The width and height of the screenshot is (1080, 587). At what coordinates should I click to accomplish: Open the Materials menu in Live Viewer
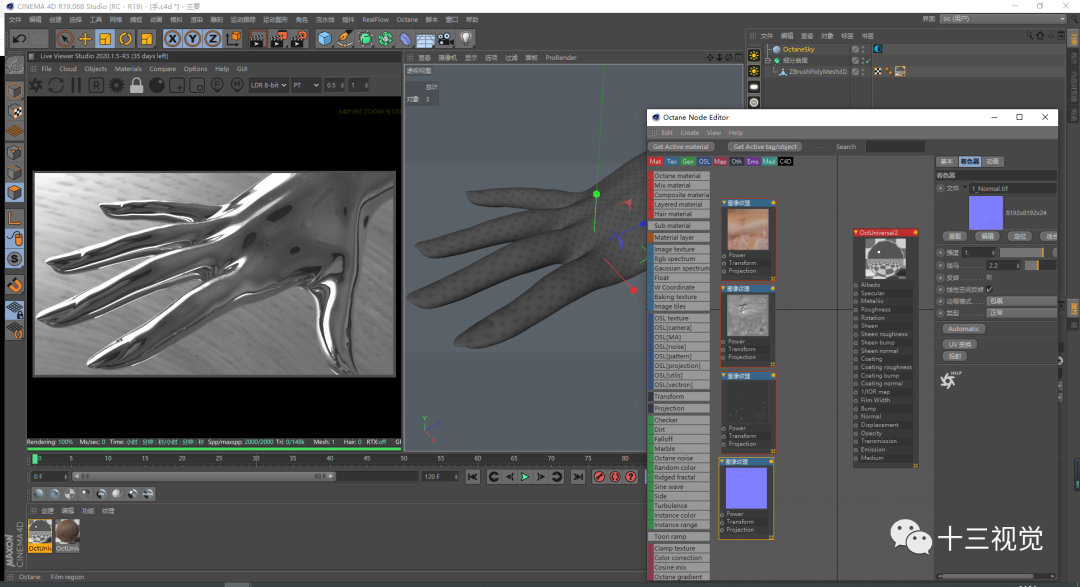pyautogui.click(x=128, y=69)
